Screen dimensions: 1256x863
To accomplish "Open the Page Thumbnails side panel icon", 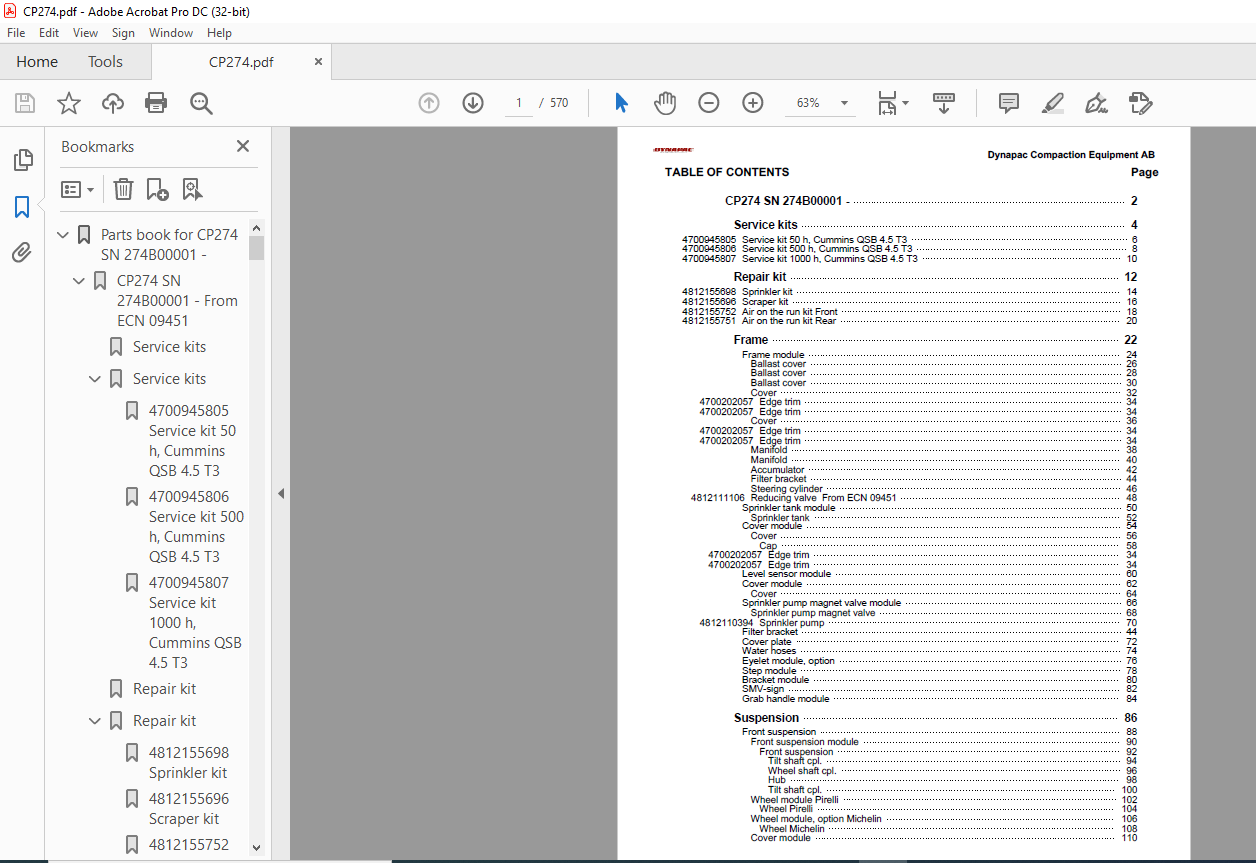I will click(x=22, y=160).
